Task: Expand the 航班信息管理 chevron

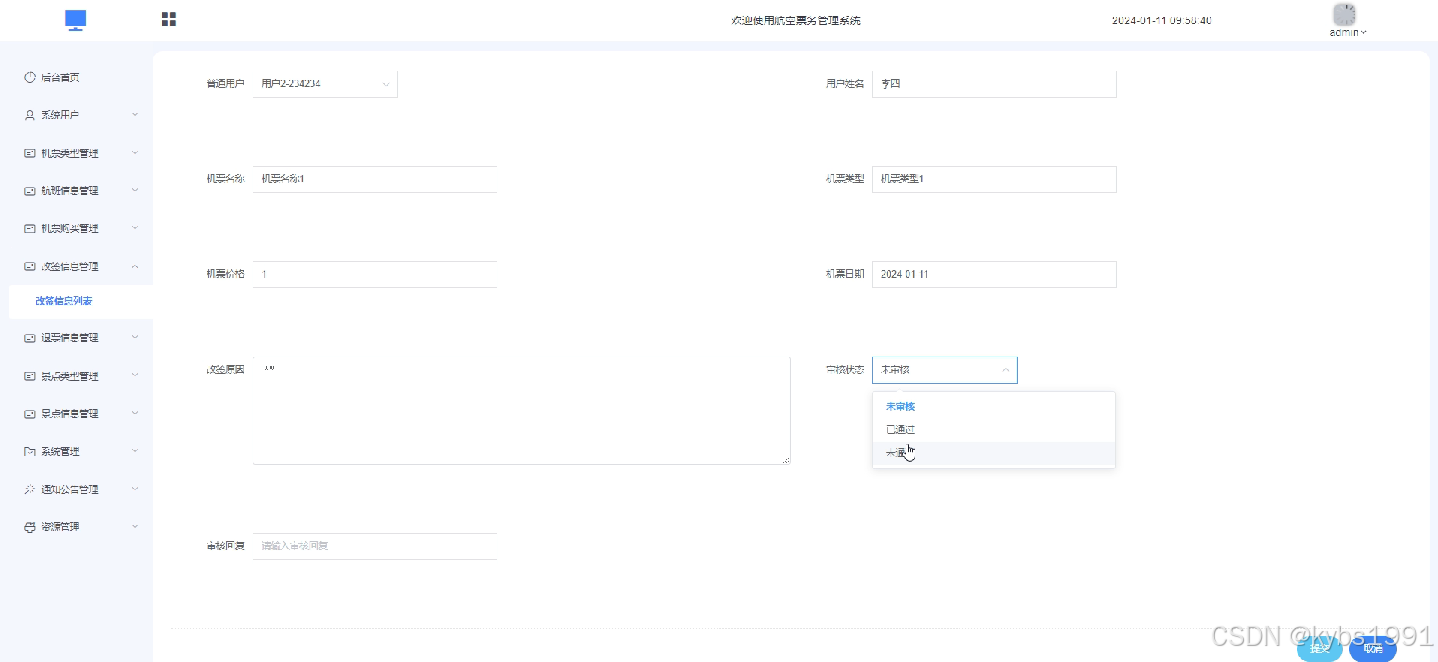Action: pyautogui.click(x=135, y=190)
